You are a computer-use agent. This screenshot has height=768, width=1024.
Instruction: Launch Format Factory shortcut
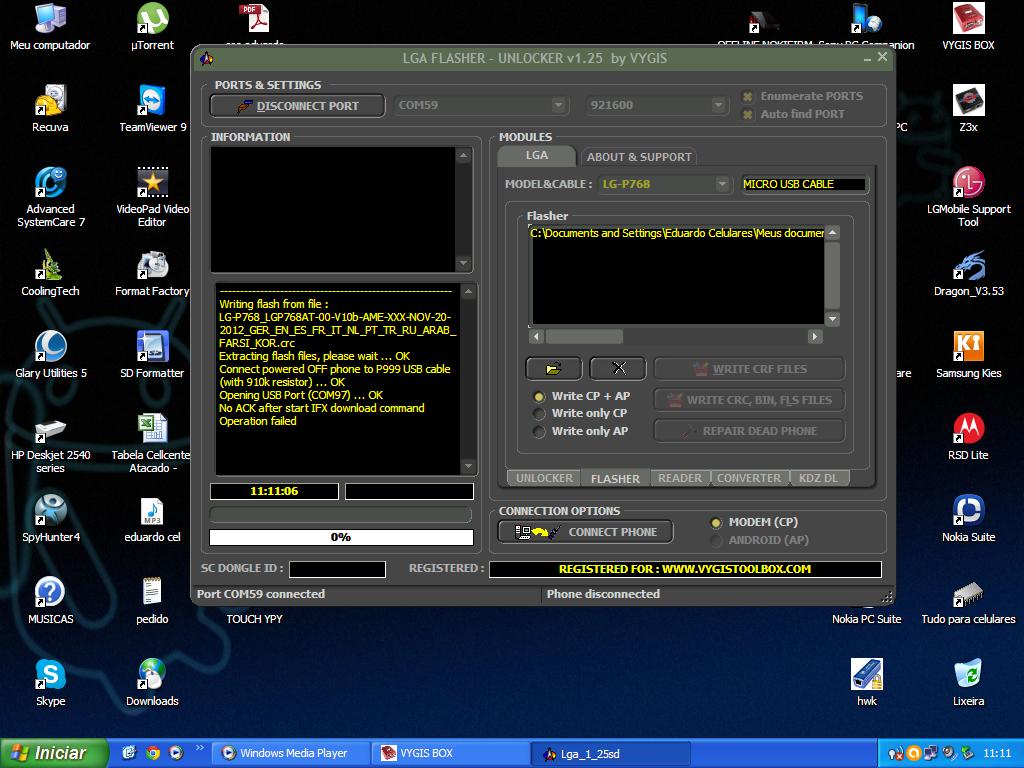click(152, 272)
